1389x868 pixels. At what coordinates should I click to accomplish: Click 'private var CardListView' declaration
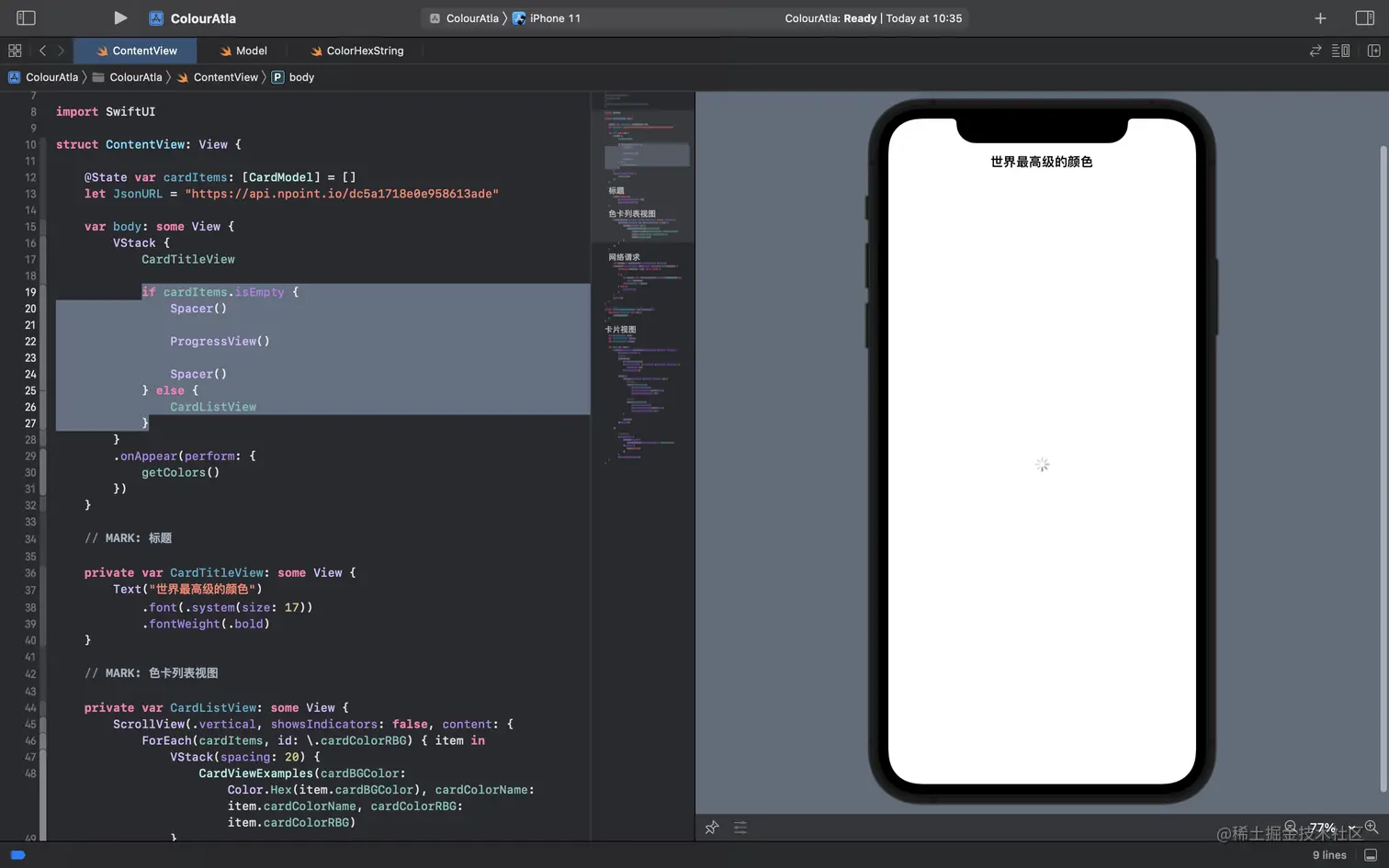pos(217,707)
